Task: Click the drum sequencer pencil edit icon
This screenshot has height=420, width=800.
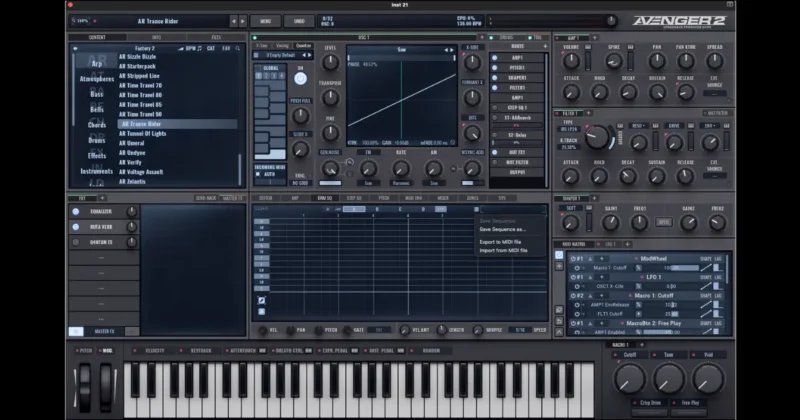Action: [261, 301]
